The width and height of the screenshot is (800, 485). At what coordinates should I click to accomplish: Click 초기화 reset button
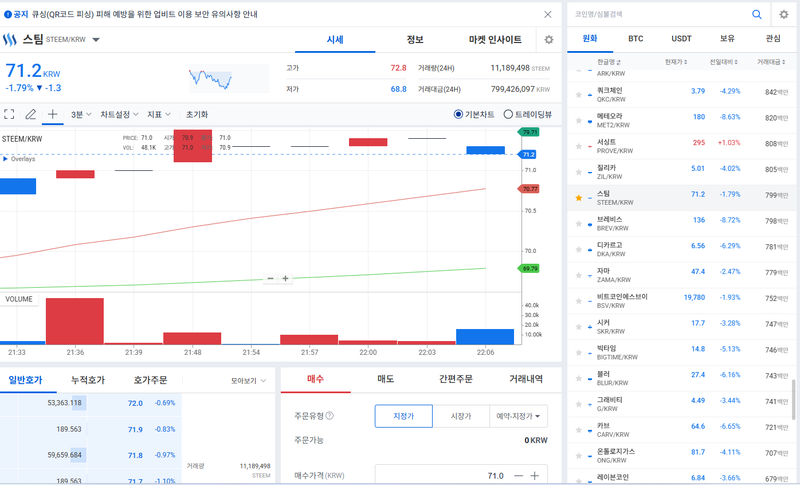pos(196,114)
